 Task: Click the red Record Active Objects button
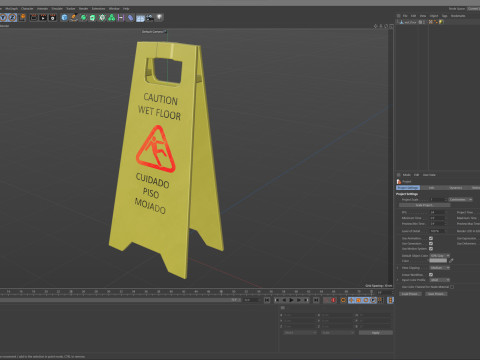click(x=327, y=300)
